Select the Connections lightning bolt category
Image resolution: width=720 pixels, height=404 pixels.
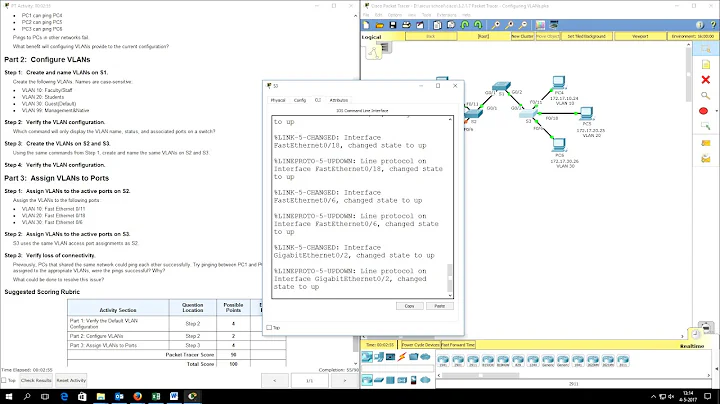pos(402,357)
